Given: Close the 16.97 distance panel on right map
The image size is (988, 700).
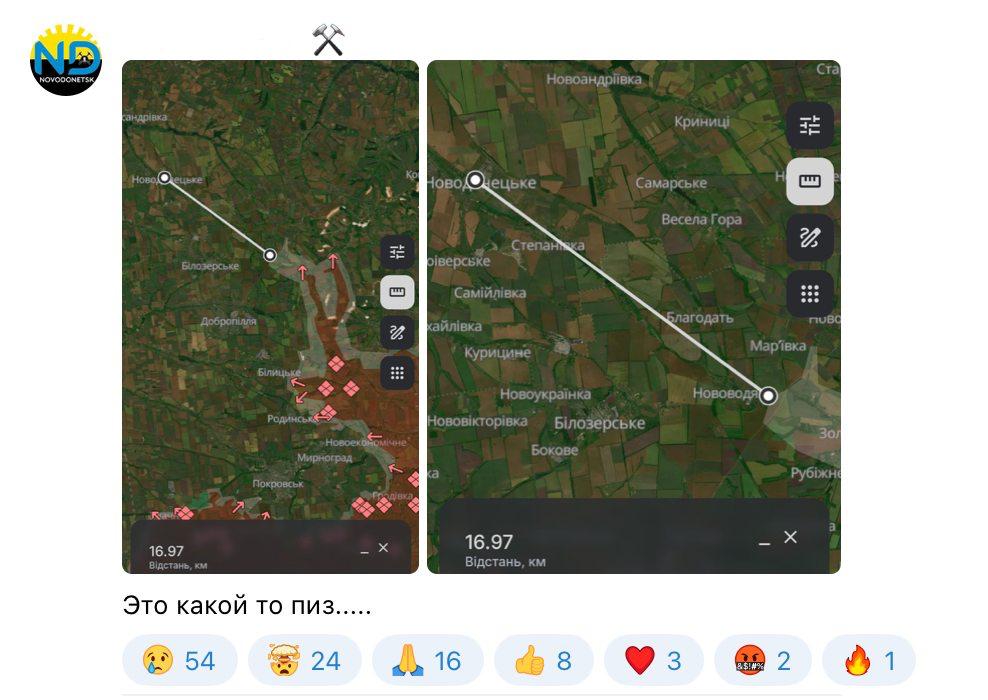Looking at the screenshot, I should (x=790, y=537).
